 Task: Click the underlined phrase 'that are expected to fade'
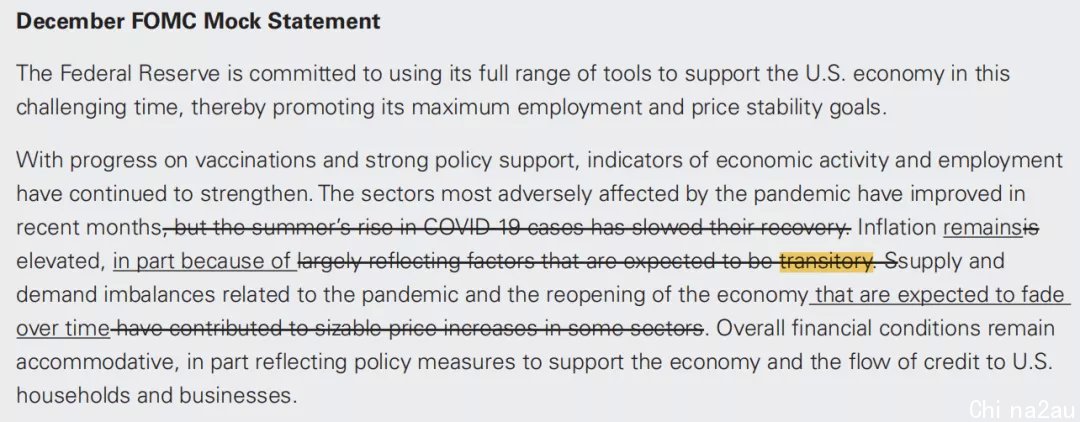pyautogui.click(x=940, y=295)
